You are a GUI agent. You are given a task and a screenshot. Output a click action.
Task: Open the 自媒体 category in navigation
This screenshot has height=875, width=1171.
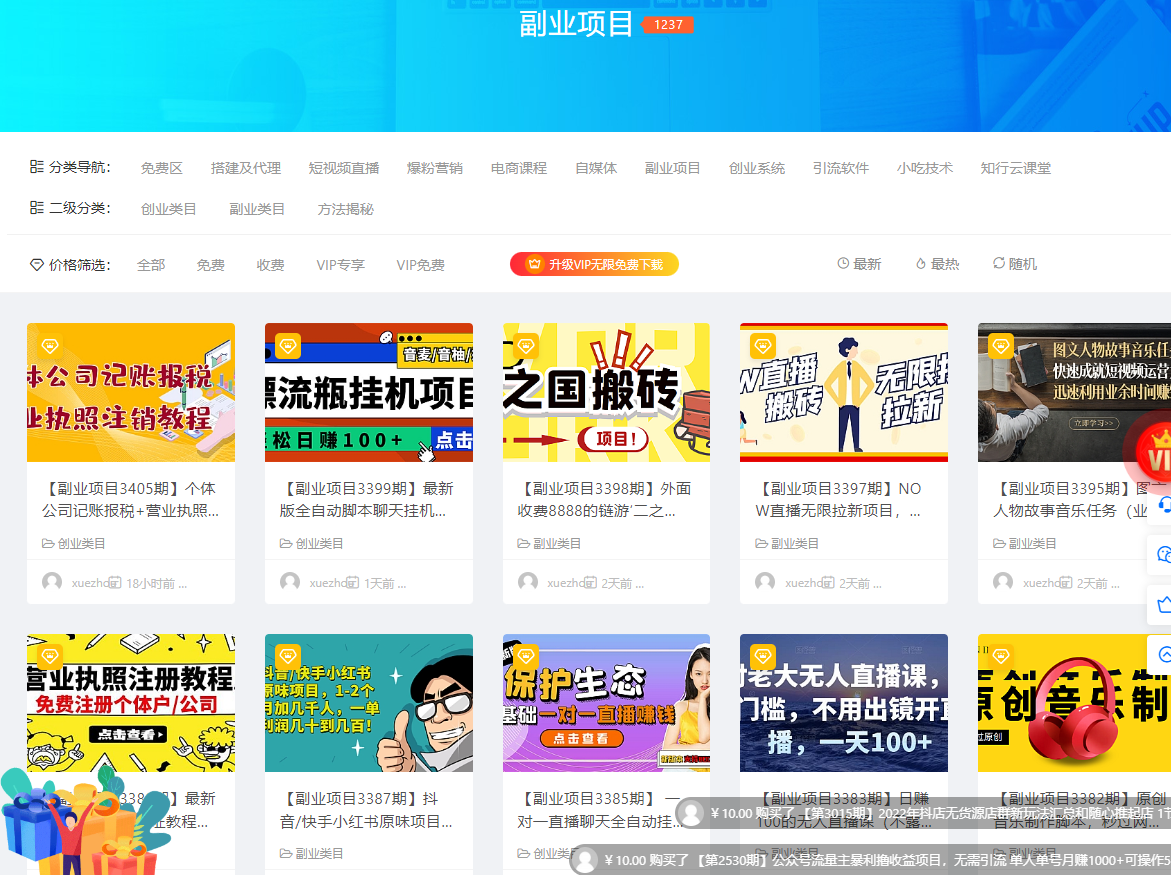pos(596,168)
